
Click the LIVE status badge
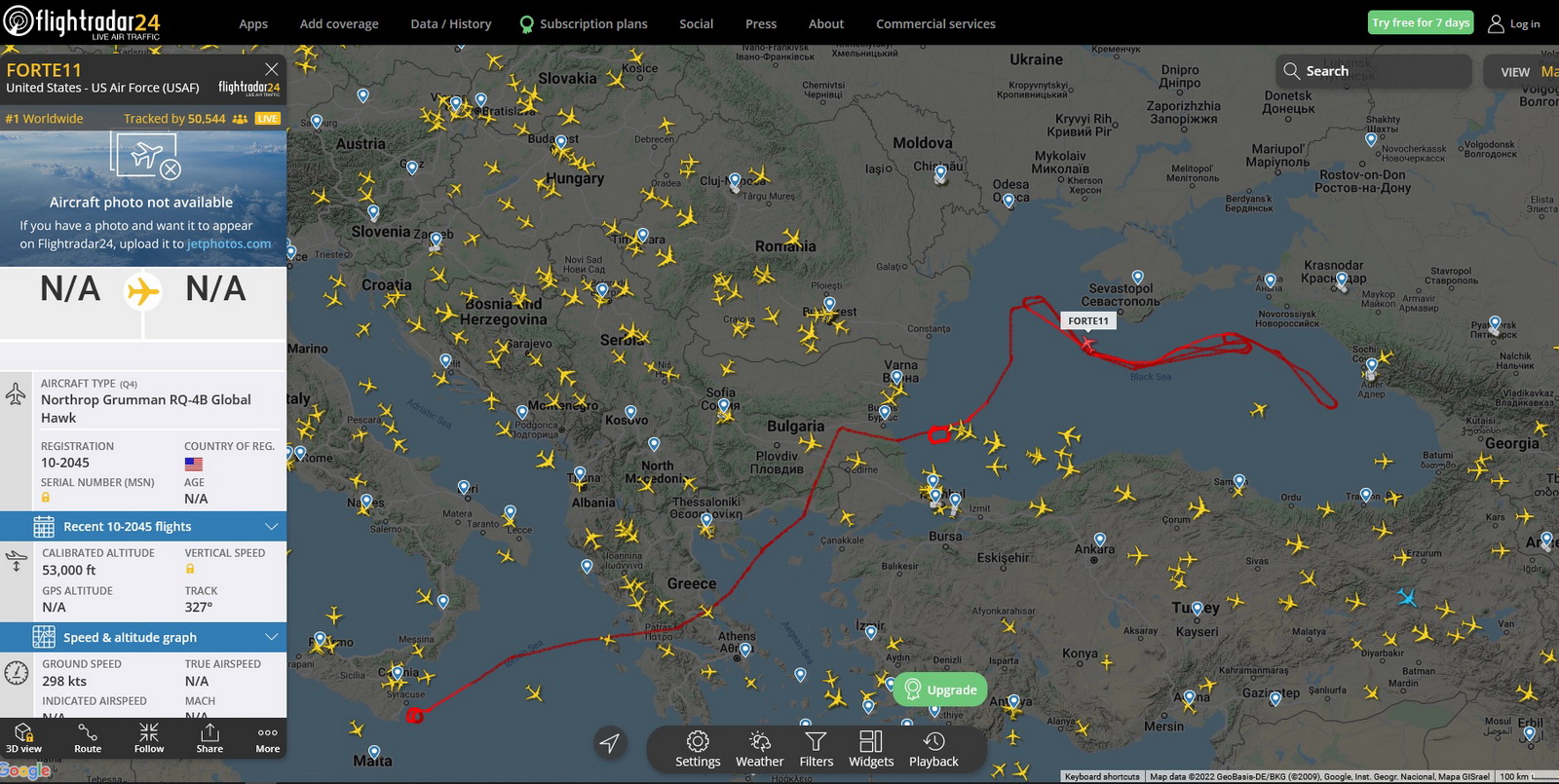[x=267, y=119]
